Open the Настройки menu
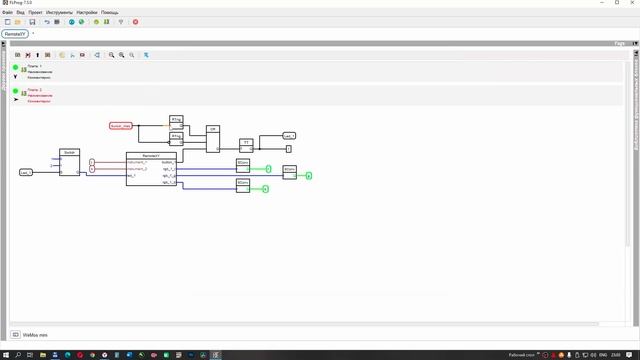 pos(87,12)
